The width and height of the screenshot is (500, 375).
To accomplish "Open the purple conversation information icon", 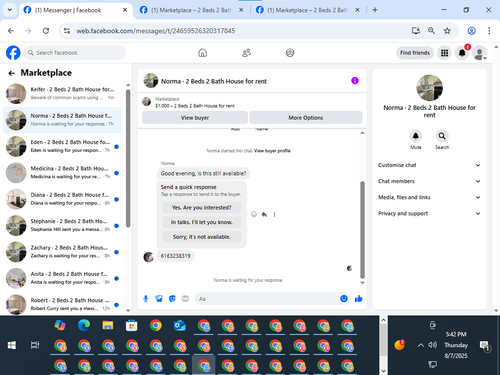I will (355, 81).
